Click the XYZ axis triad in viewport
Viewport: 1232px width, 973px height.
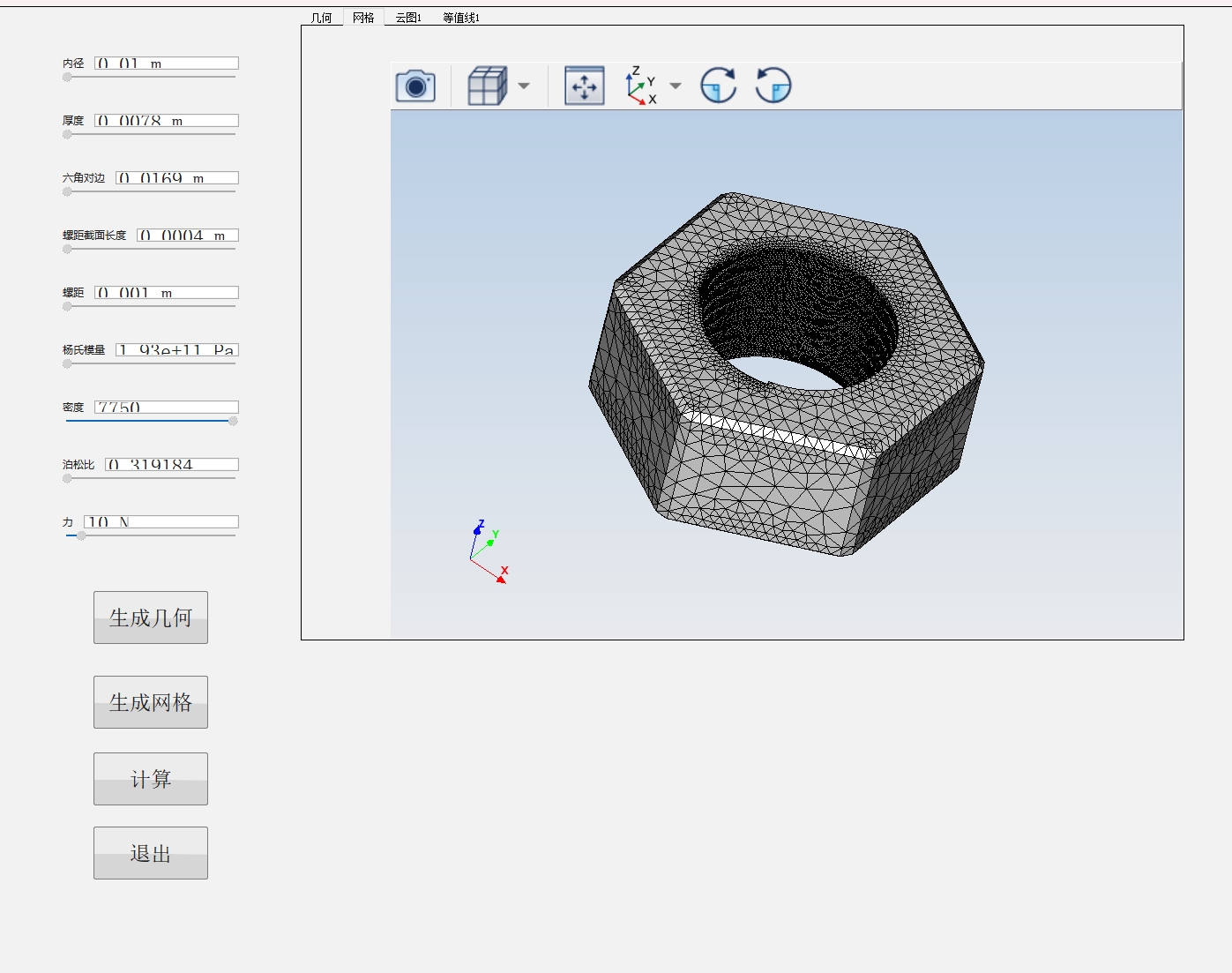[489, 552]
